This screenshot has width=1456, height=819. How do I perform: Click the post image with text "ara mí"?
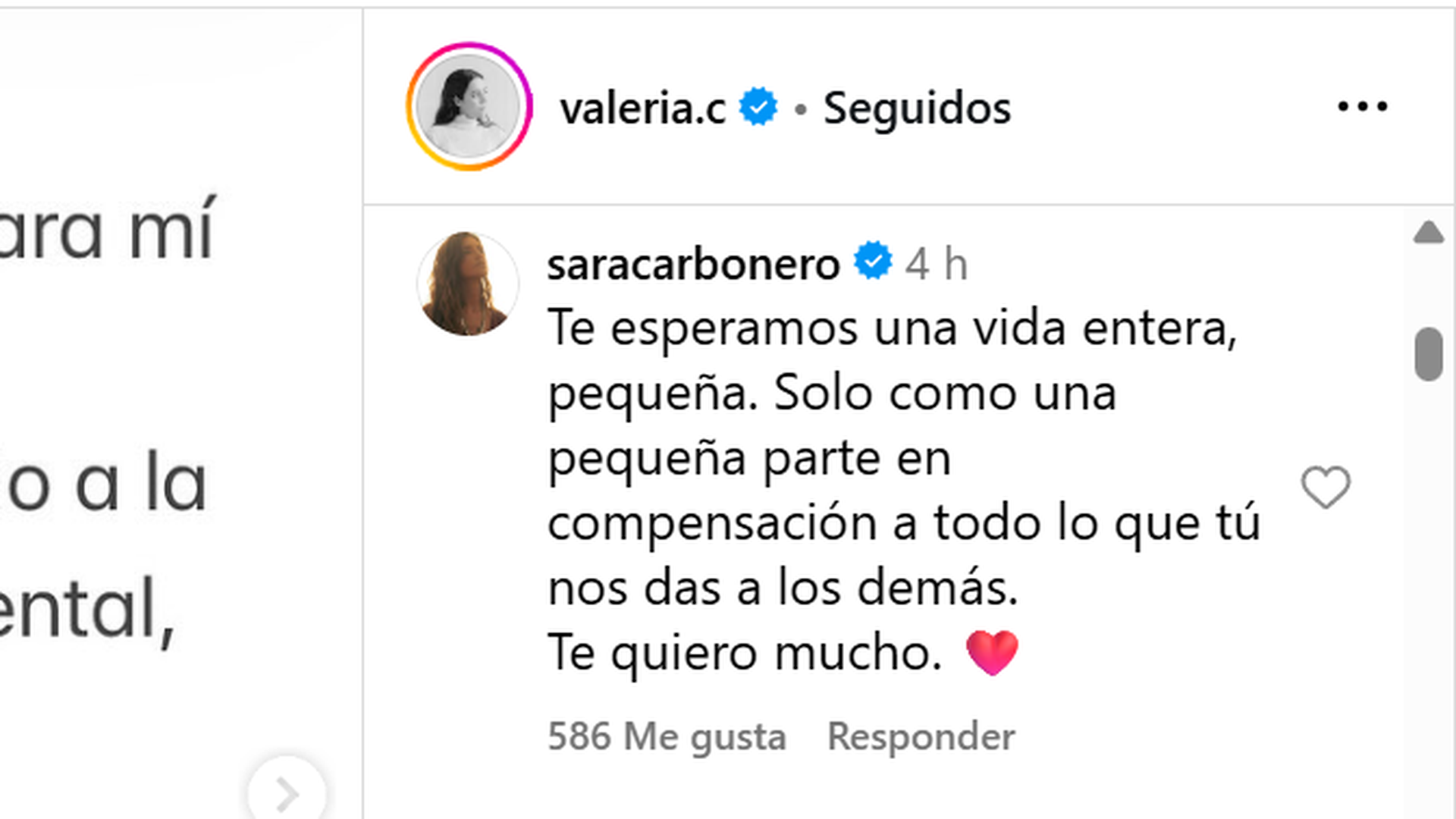coord(180,409)
